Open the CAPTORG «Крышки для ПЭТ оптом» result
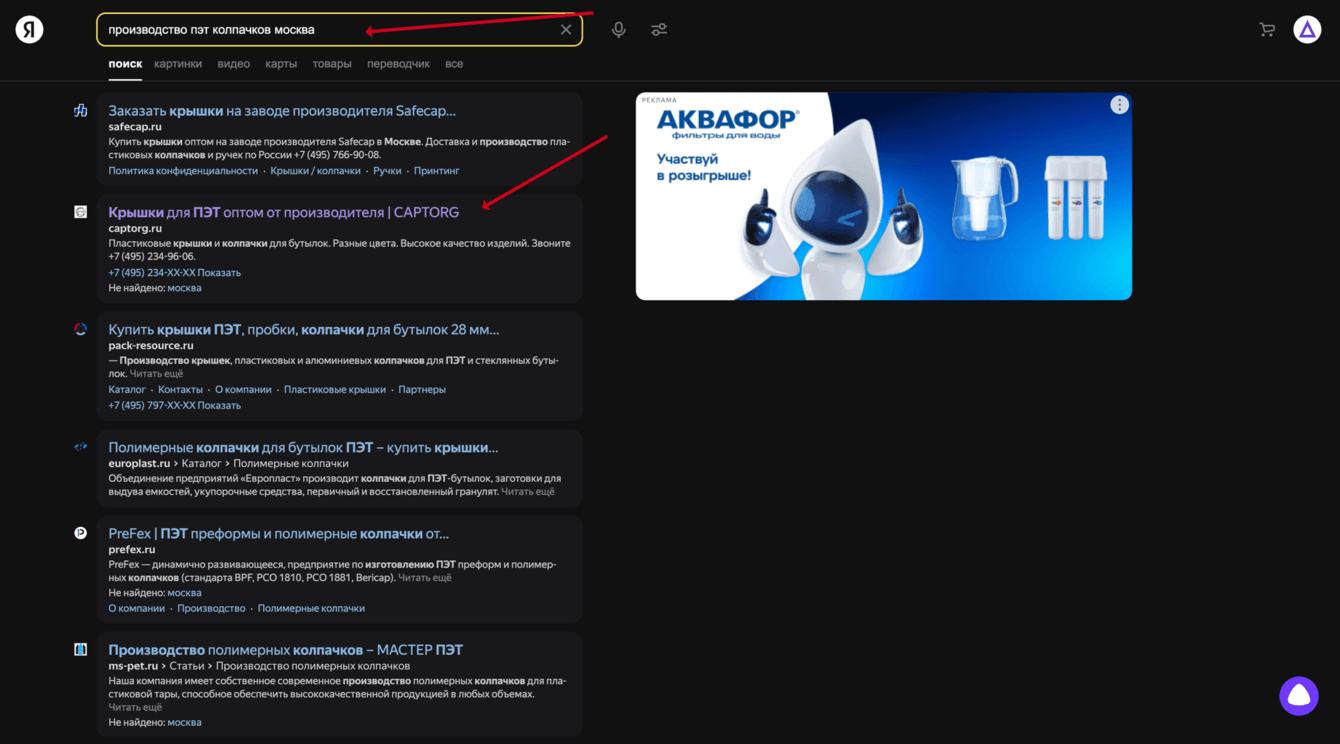The height and width of the screenshot is (744, 1340). pyautogui.click(x=284, y=212)
